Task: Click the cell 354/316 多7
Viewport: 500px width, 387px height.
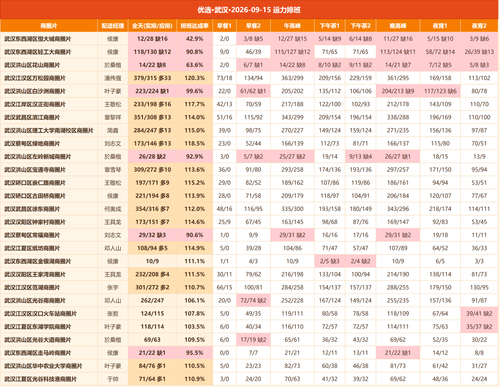Action: [152, 209]
